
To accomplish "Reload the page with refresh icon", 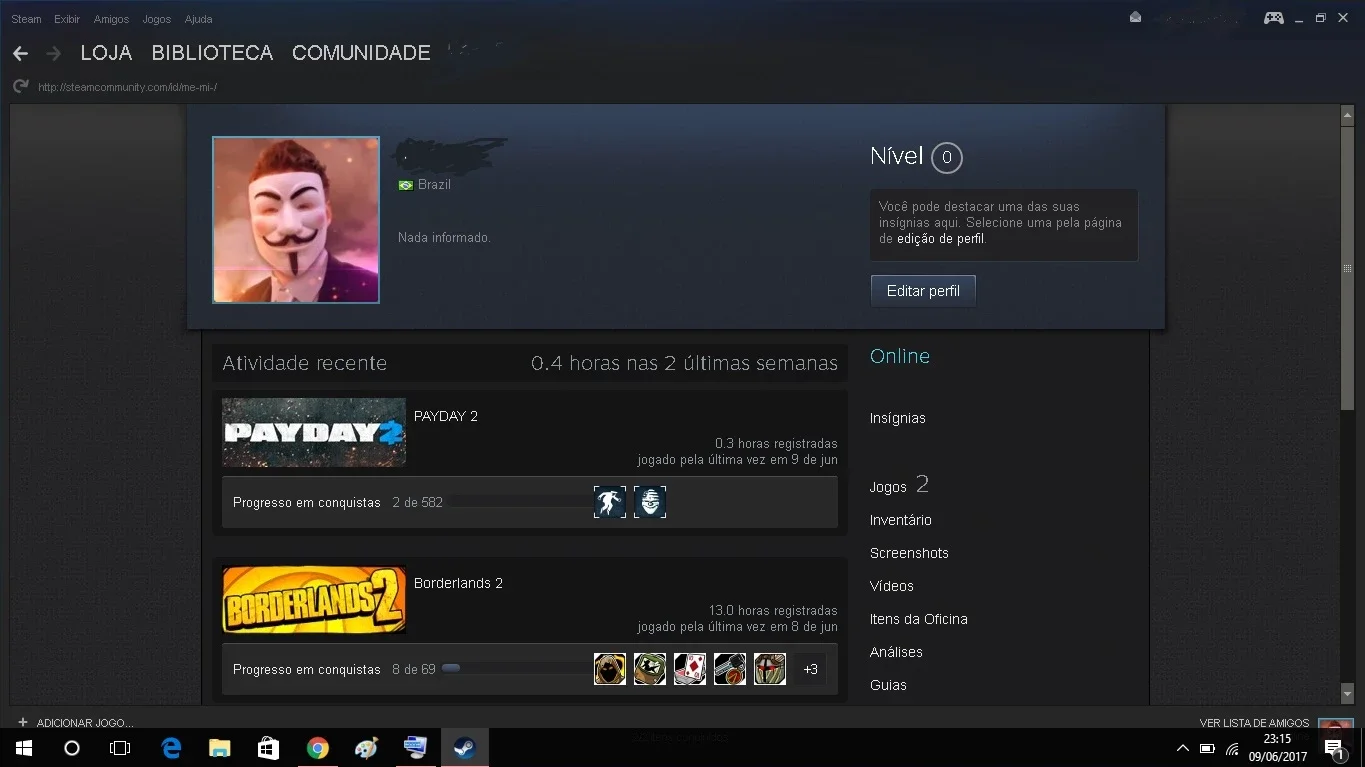I will pos(21,87).
